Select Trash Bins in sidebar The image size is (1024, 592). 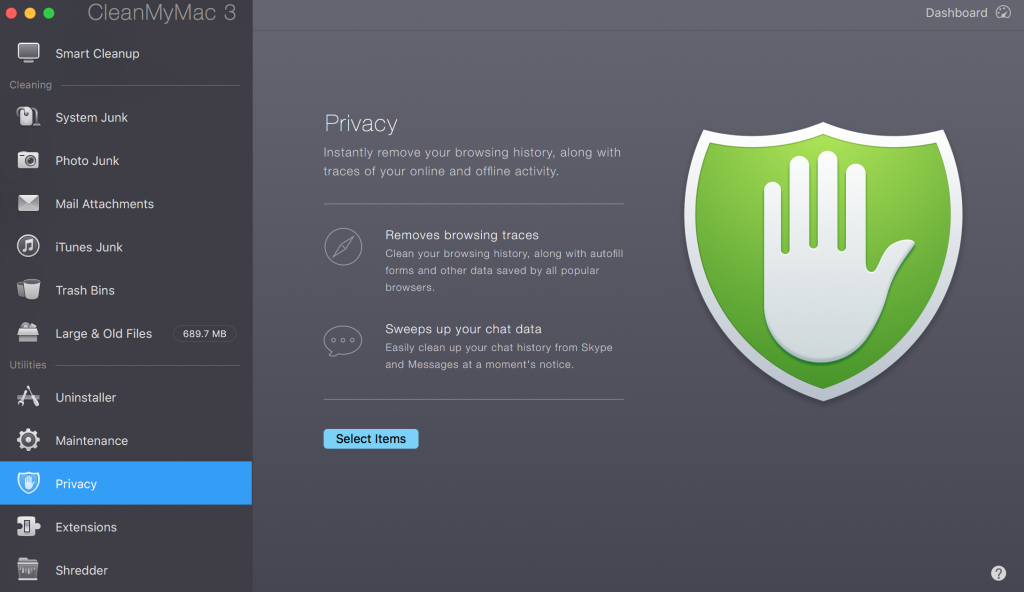(126, 290)
